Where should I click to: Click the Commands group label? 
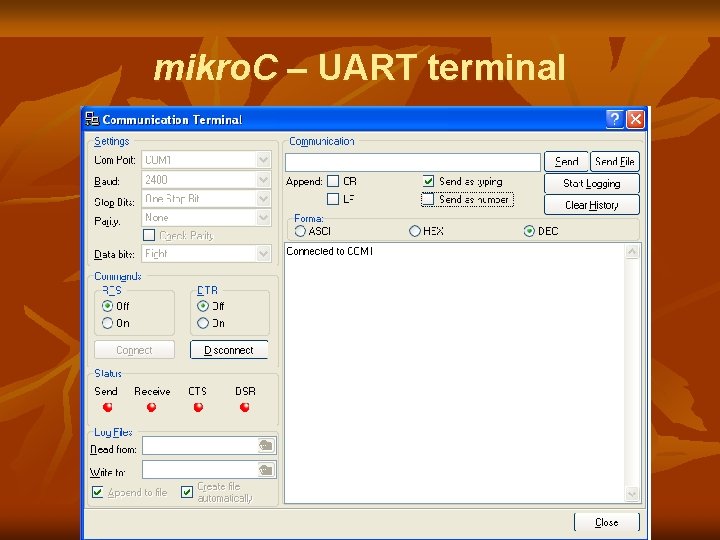pyautogui.click(x=118, y=276)
